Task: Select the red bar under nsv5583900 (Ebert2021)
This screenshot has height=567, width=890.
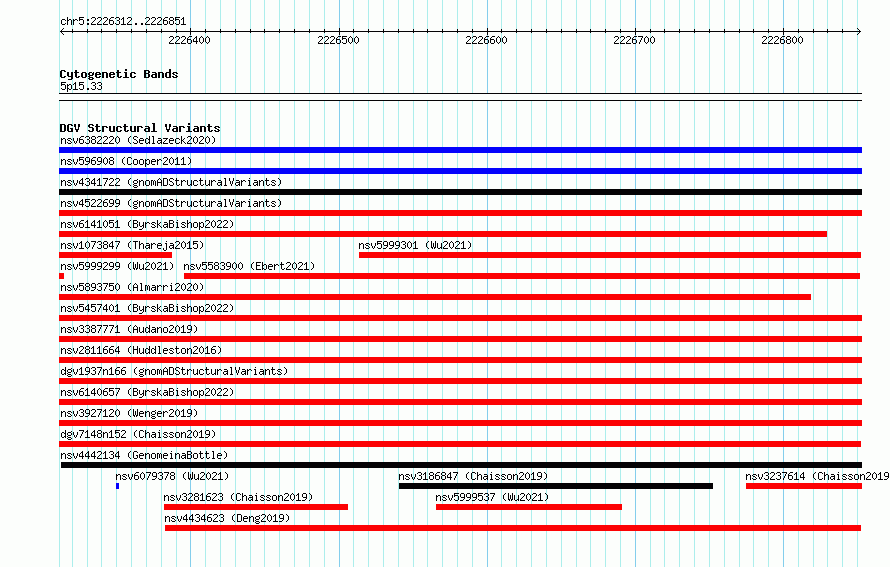Action: (522, 276)
